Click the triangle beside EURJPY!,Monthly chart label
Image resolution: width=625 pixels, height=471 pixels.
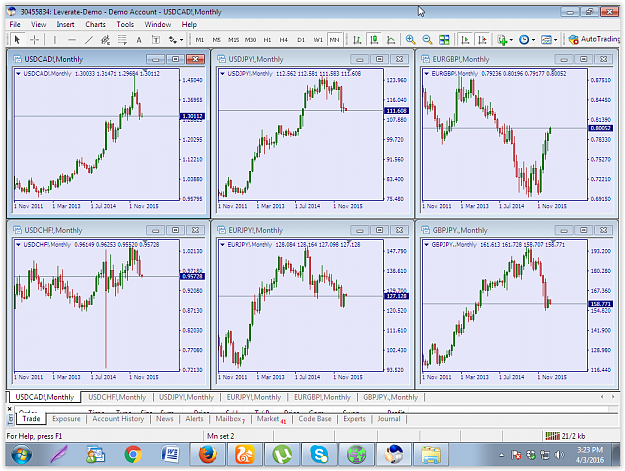point(222,244)
